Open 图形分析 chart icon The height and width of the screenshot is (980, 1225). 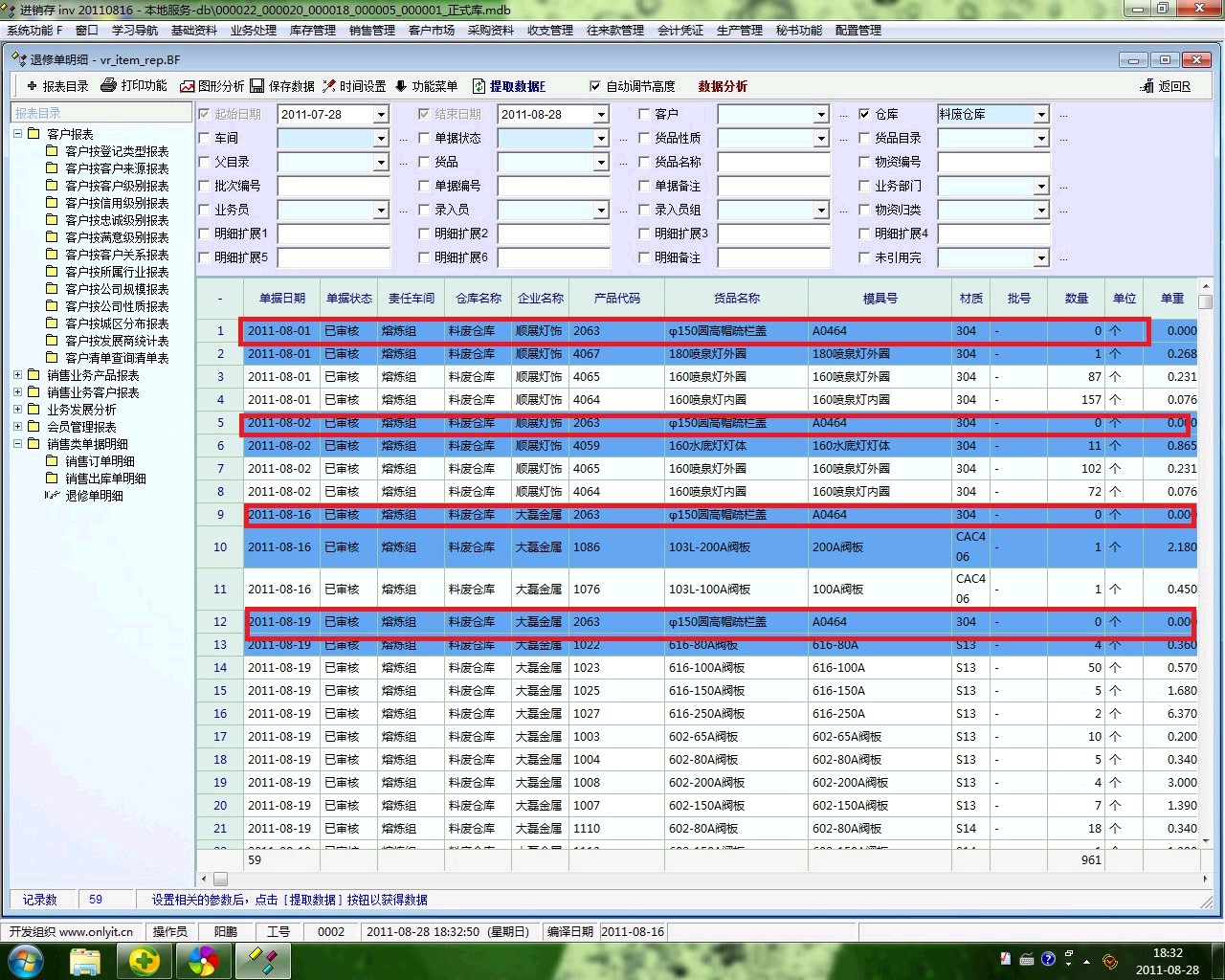188,86
